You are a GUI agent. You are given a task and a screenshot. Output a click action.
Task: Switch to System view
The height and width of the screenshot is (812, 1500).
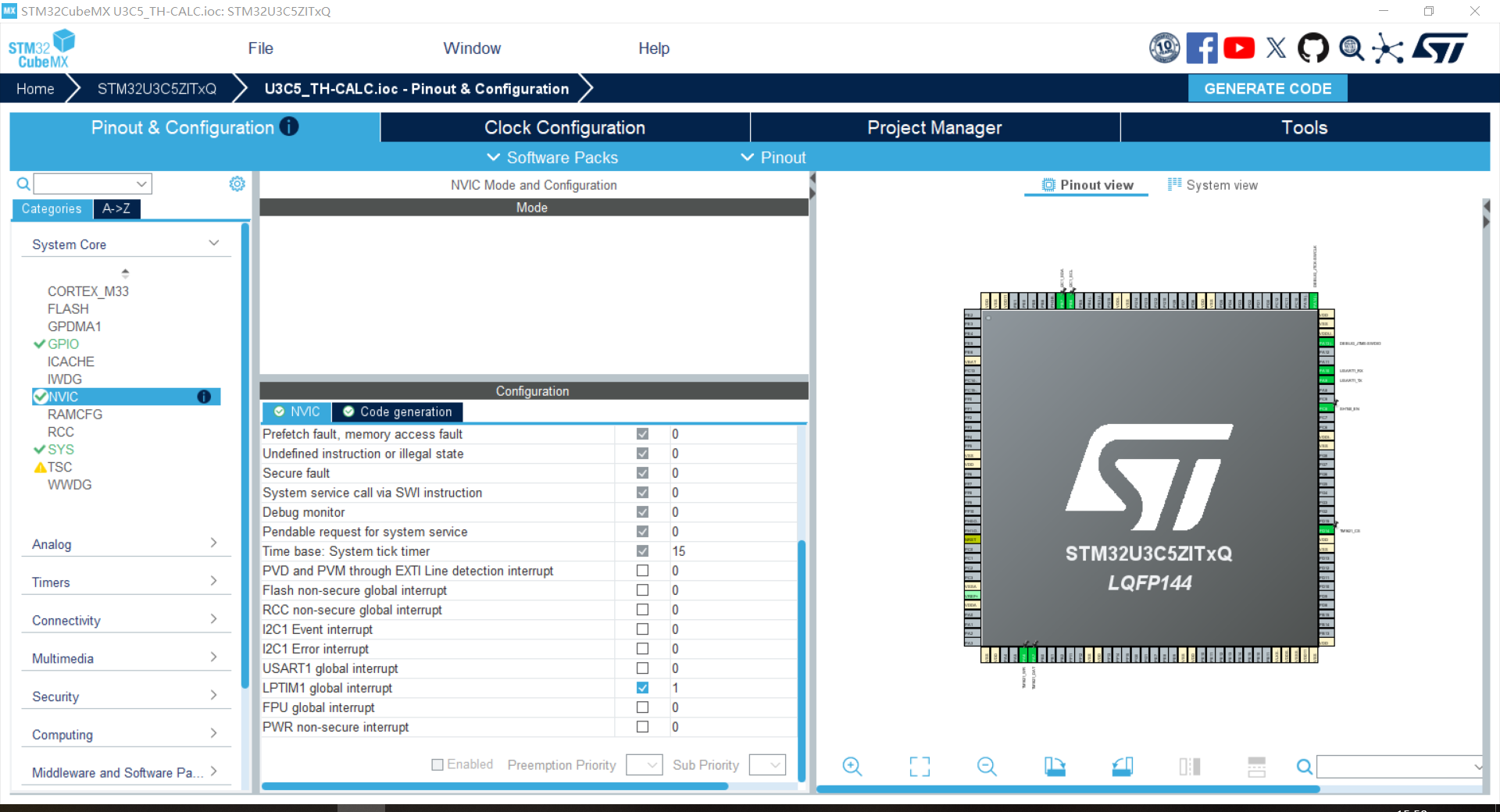tap(1212, 185)
